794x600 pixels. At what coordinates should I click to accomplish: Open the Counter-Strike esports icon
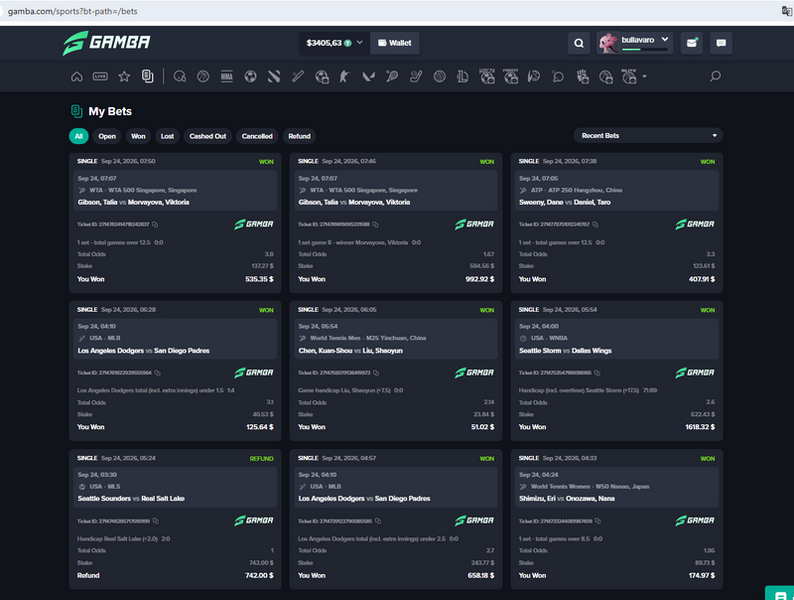[x=345, y=76]
